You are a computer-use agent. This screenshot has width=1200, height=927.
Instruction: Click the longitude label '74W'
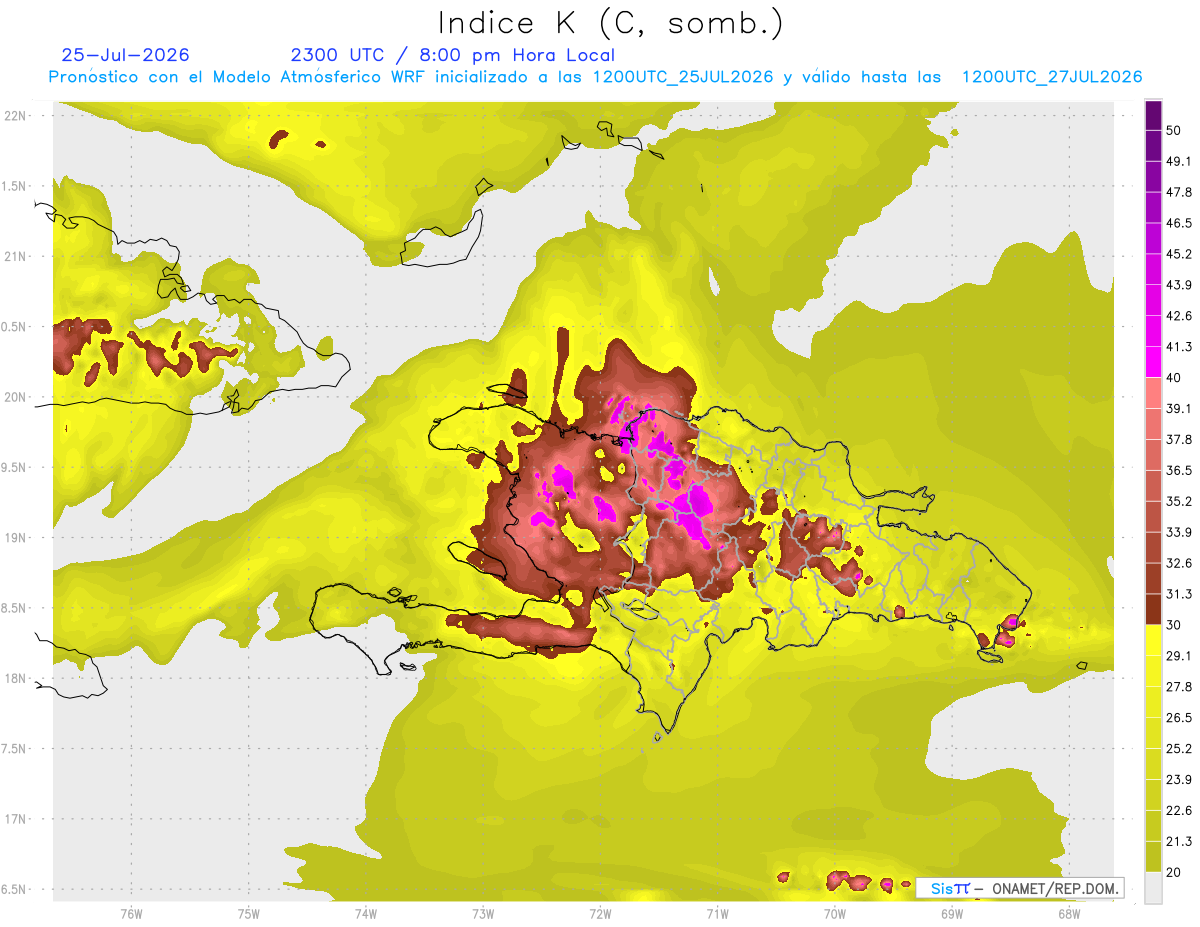[366, 913]
